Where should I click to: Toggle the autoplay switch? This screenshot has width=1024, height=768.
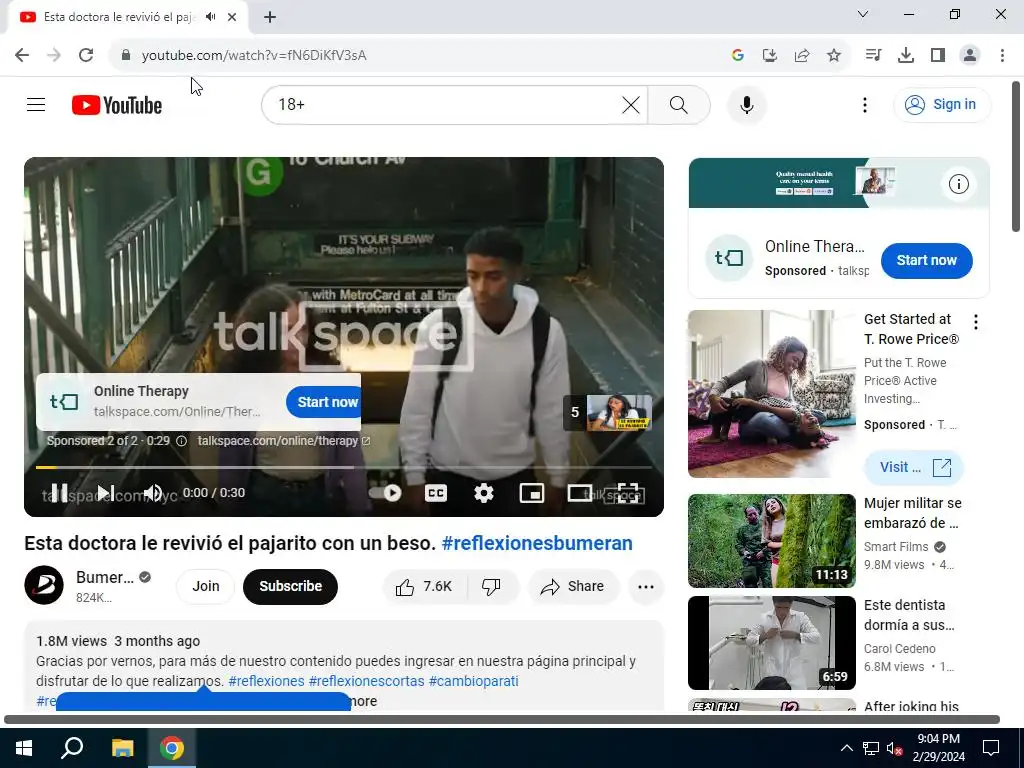[x=386, y=492]
